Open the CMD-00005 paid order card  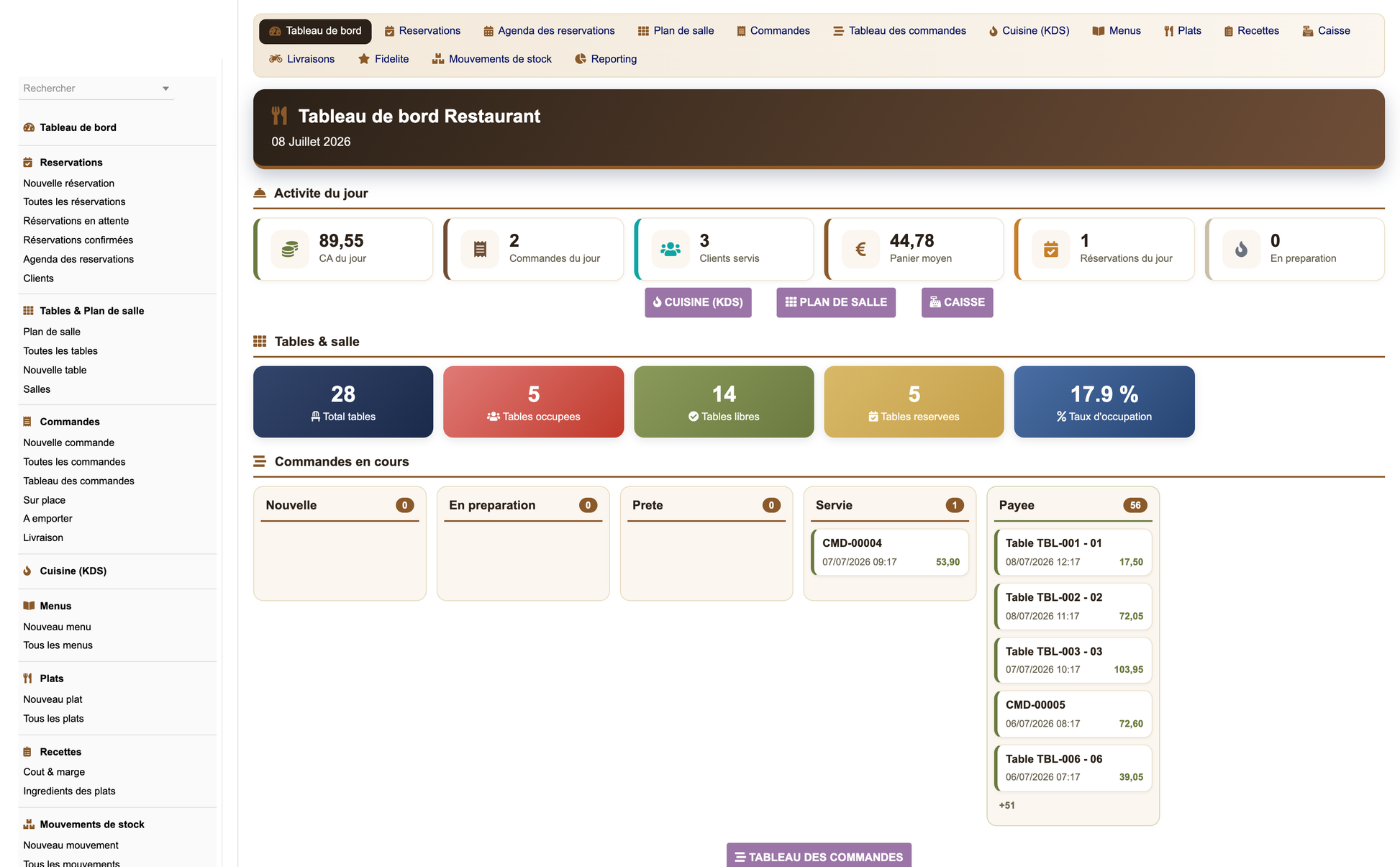tap(1073, 714)
